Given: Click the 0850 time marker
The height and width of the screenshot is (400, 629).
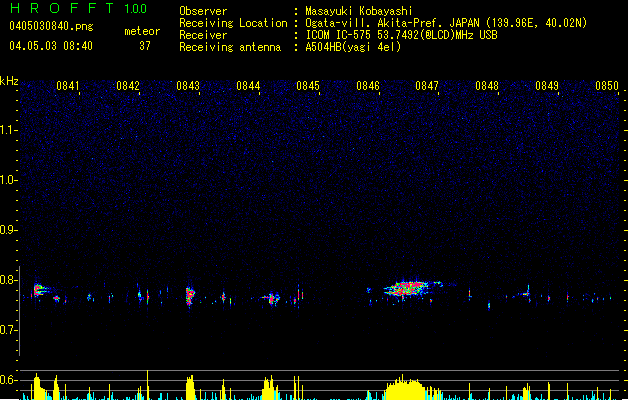Looking at the screenshot, I should (x=607, y=86).
